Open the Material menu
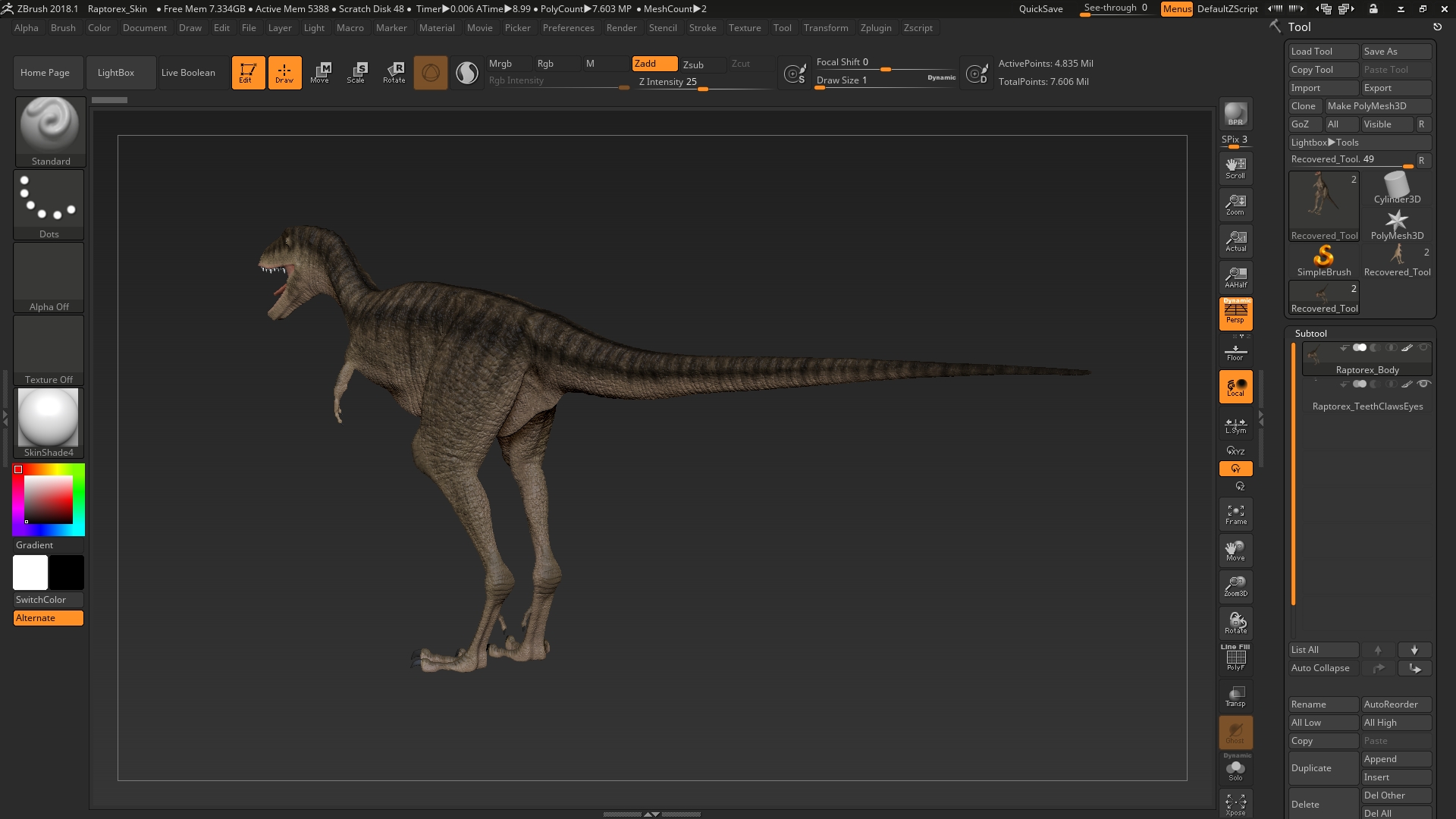The width and height of the screenshot is (1456, 819). point(437,28)
